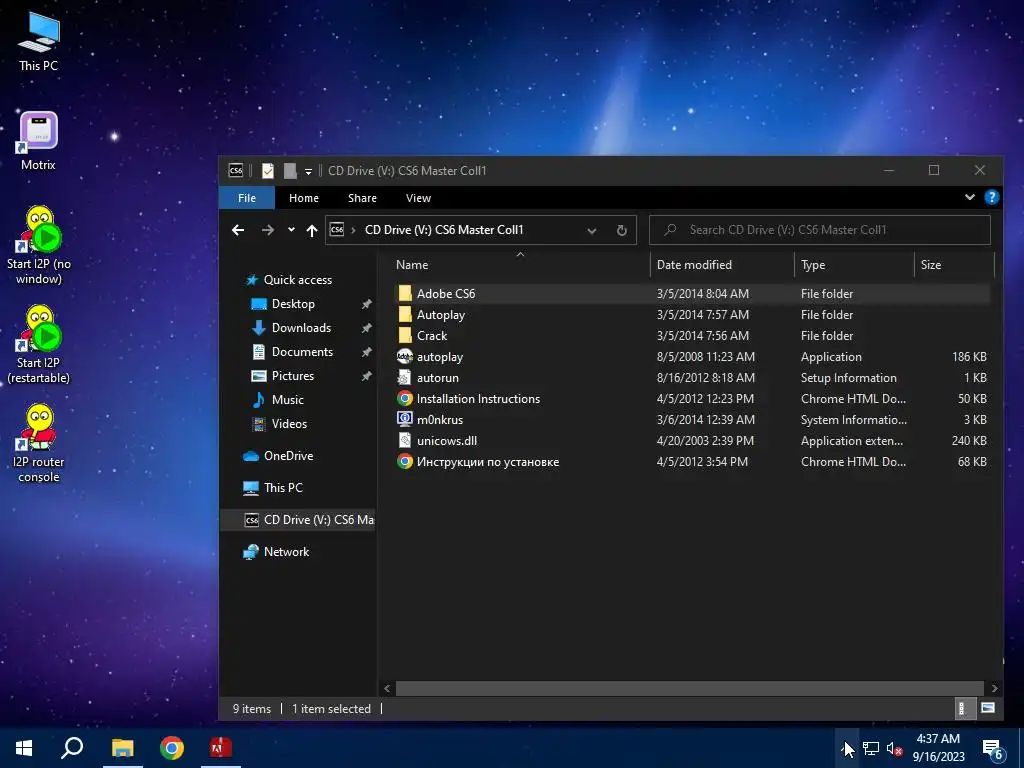
Task: Open This PC desktop icon
Action: click(39, 42)
